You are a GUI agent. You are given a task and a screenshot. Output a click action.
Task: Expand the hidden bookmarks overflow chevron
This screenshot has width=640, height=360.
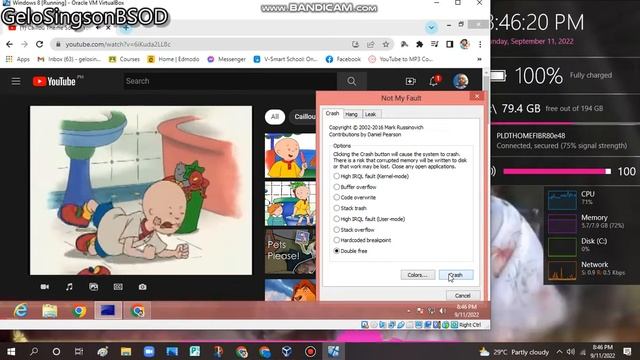pos(479,59)
